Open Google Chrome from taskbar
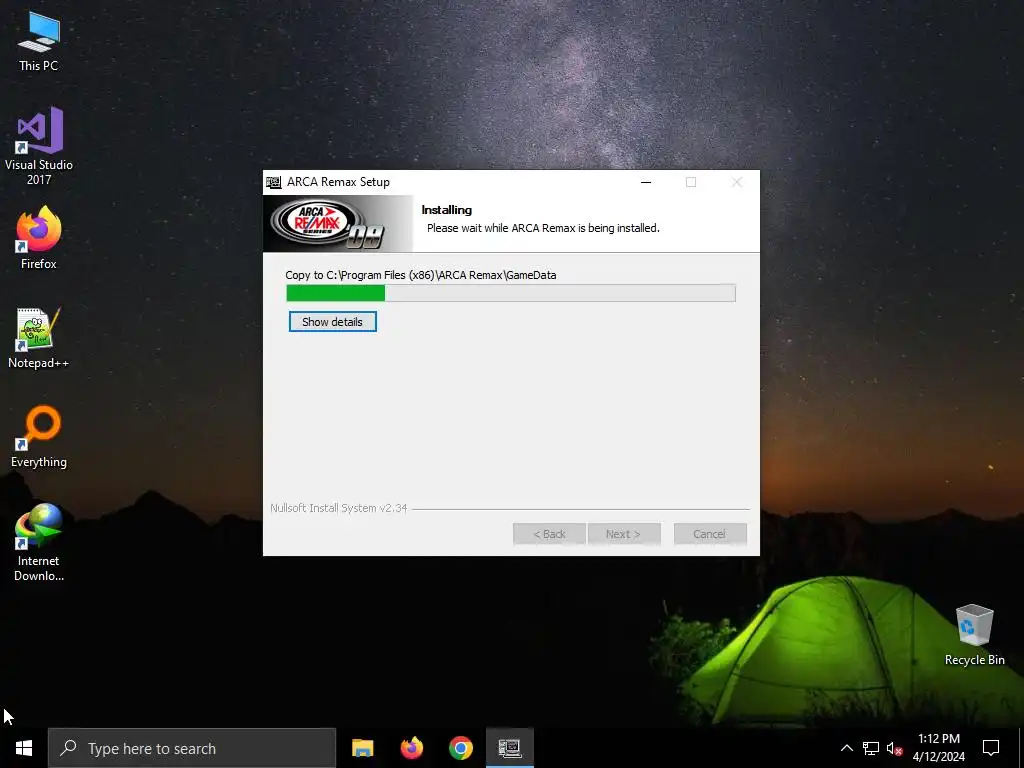 [460, 748]
